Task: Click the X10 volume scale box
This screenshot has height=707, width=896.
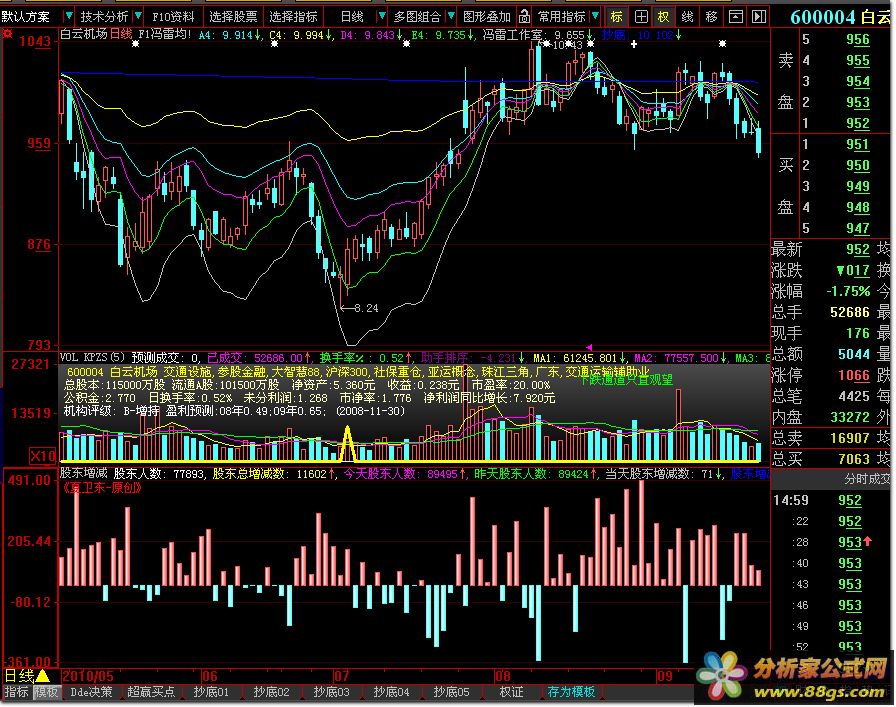Action: click(43, 456)
